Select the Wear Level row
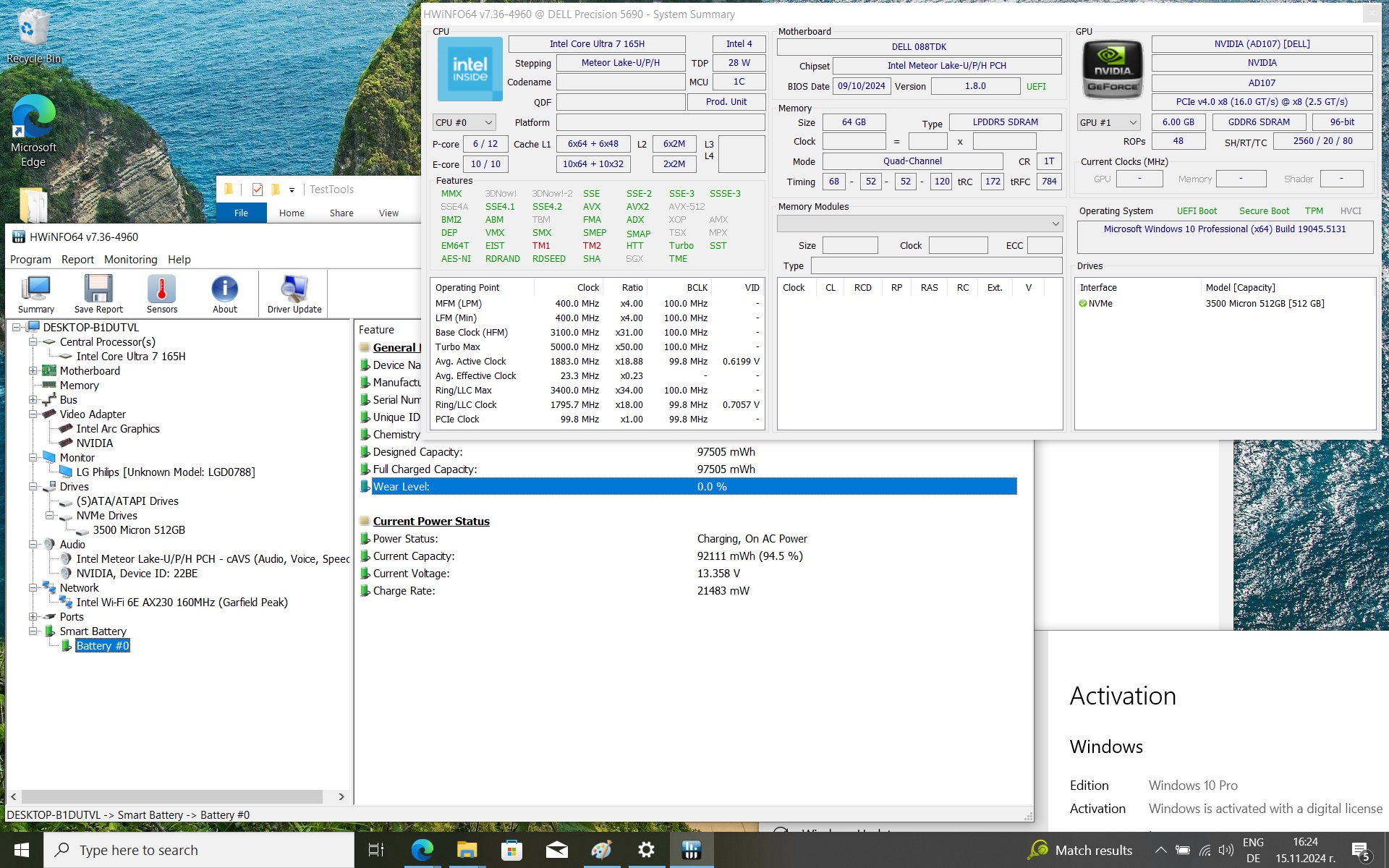Image resolution: width=1389 pixels, height=868 pixels. 689,487
